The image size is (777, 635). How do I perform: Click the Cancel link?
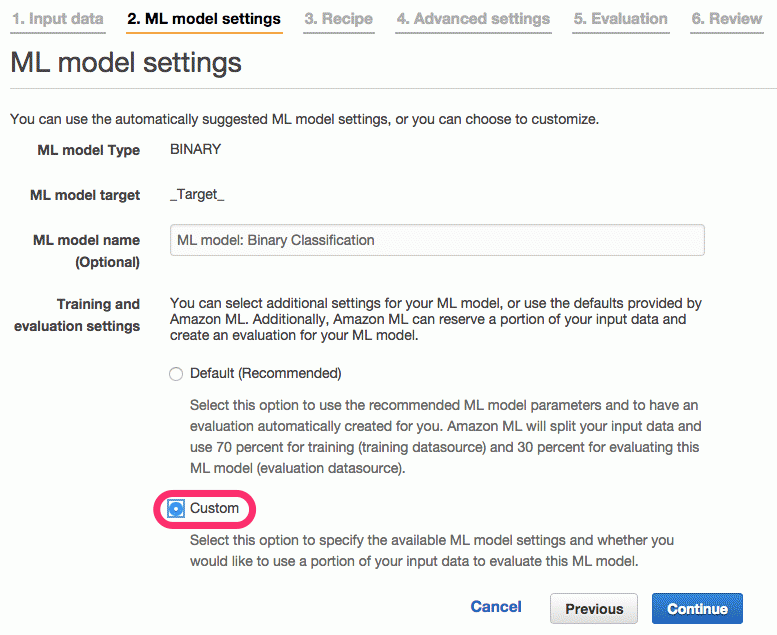pyautogui.click(x=496, y=607)
